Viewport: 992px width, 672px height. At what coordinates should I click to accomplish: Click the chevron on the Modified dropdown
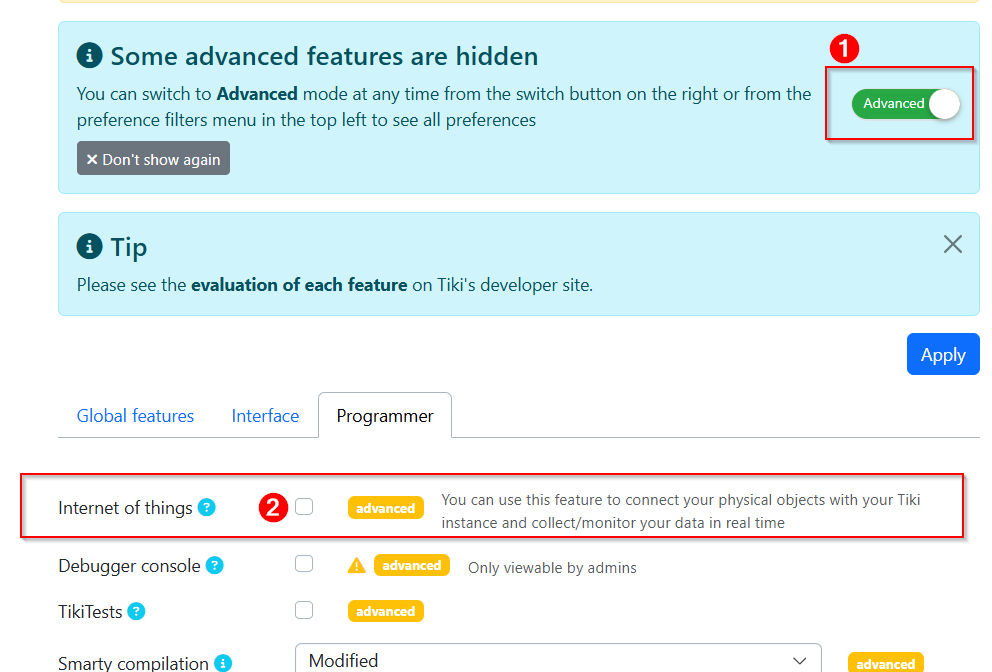click(800, 661)
